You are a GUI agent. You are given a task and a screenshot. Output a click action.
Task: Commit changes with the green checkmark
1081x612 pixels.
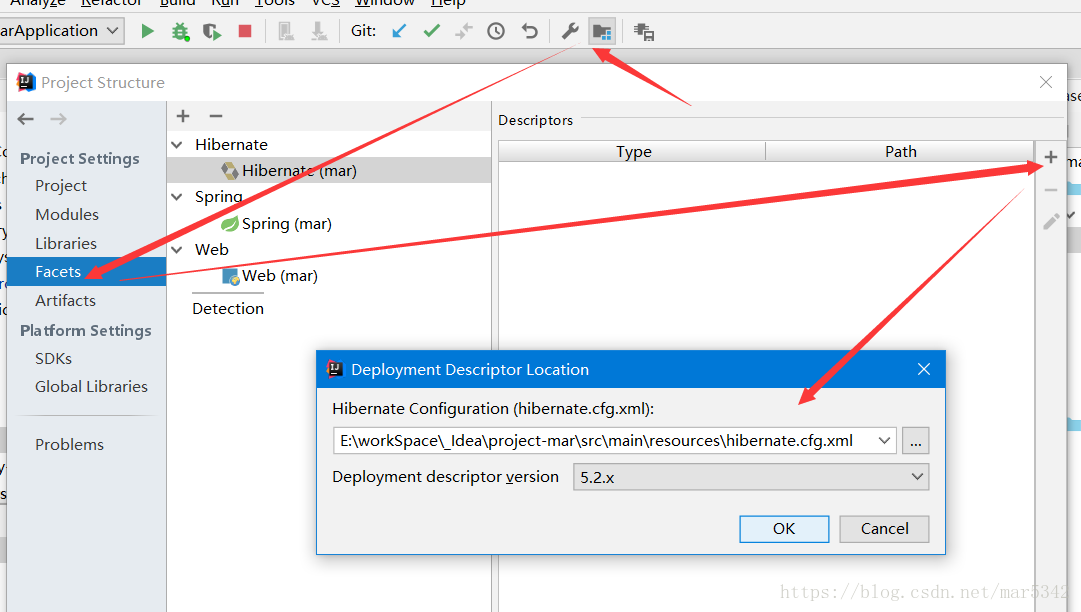point(432,31)
